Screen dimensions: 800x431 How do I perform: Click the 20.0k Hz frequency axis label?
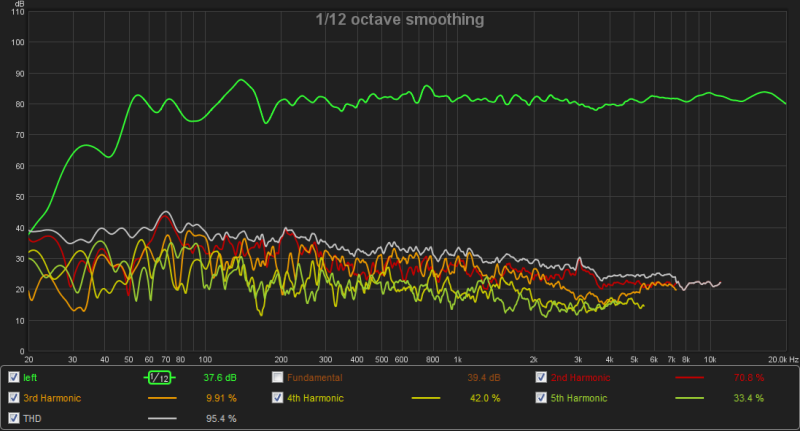point(783,360)
